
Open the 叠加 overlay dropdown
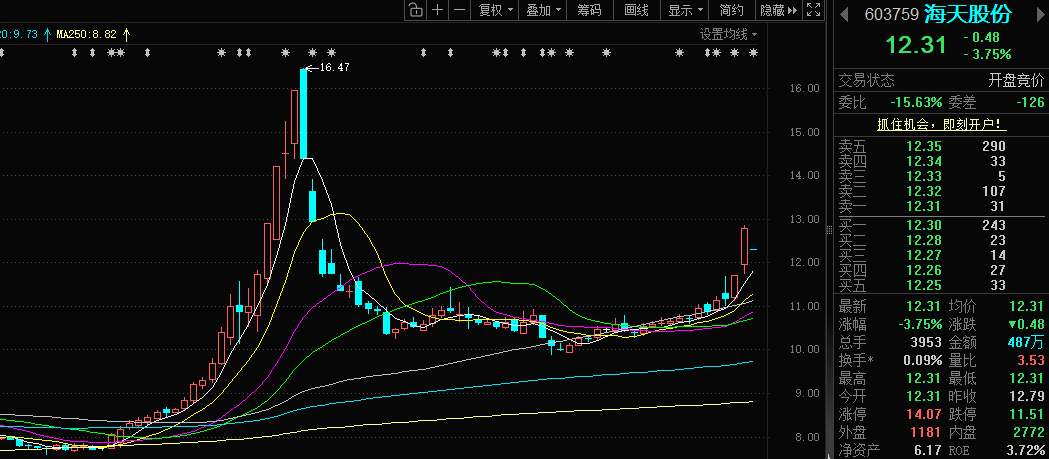pyautogui.click(x=544, y=10)
